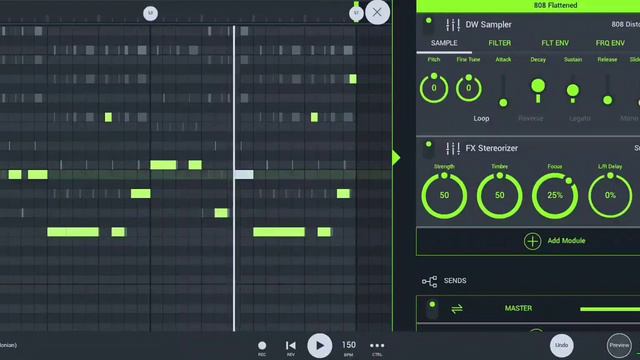640x360 pixels.
Task: Click the Timbre knob
Action: [500, 195]
